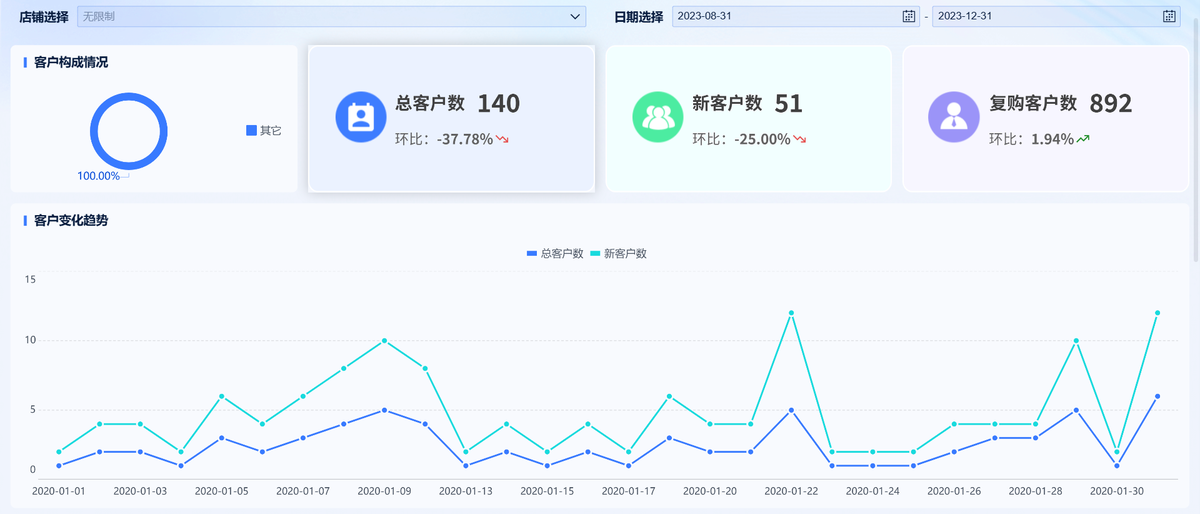Open calendar icon for end date
1200x514 pixels.
1170,16
